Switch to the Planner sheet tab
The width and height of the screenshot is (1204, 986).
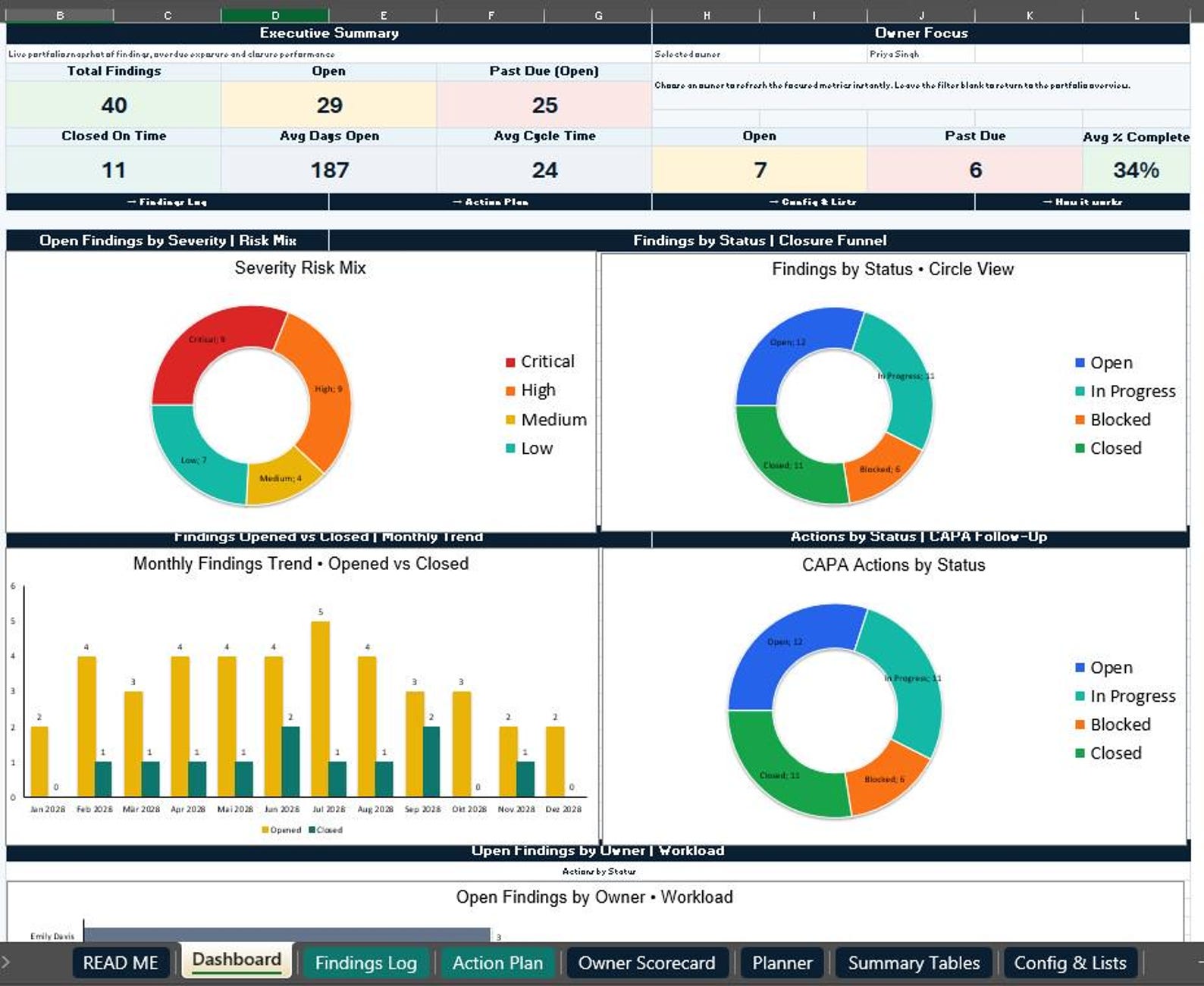pos(782,963)
